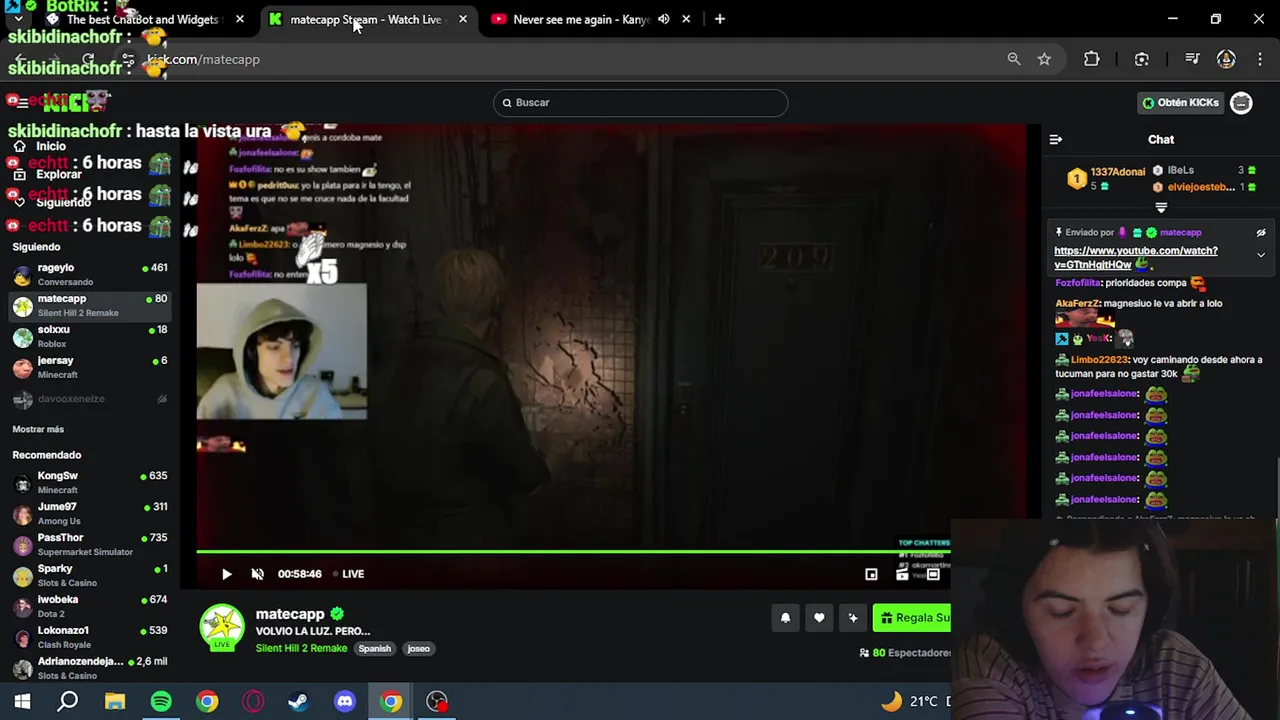This screenshot has height=720, width=1280.
Task: Select matecapp in the sidebar
Action: (x=90, y=305)
